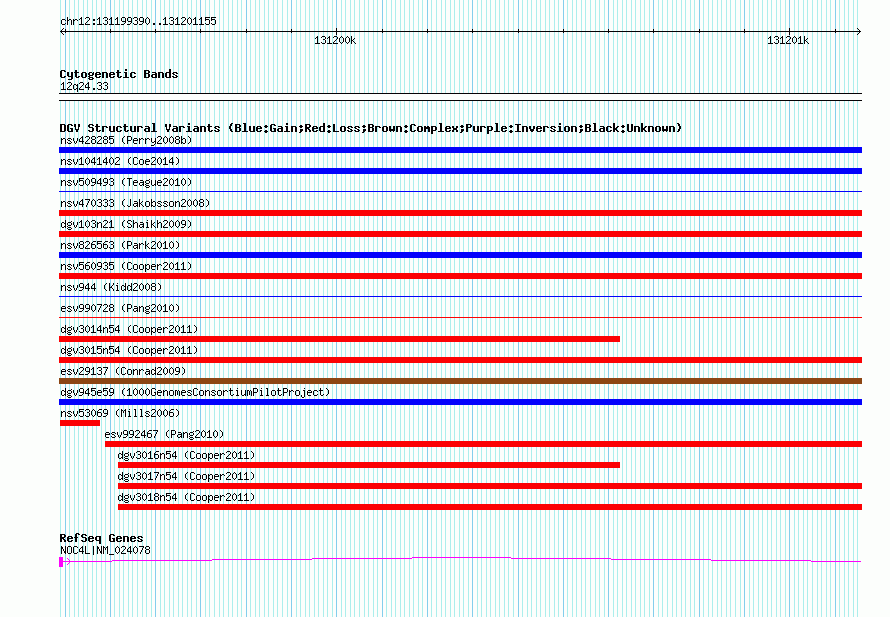890x617 pixels.
Task: Select the red bar under dgv3018n54
Action: pyautogui.click(x=490, y=507)
